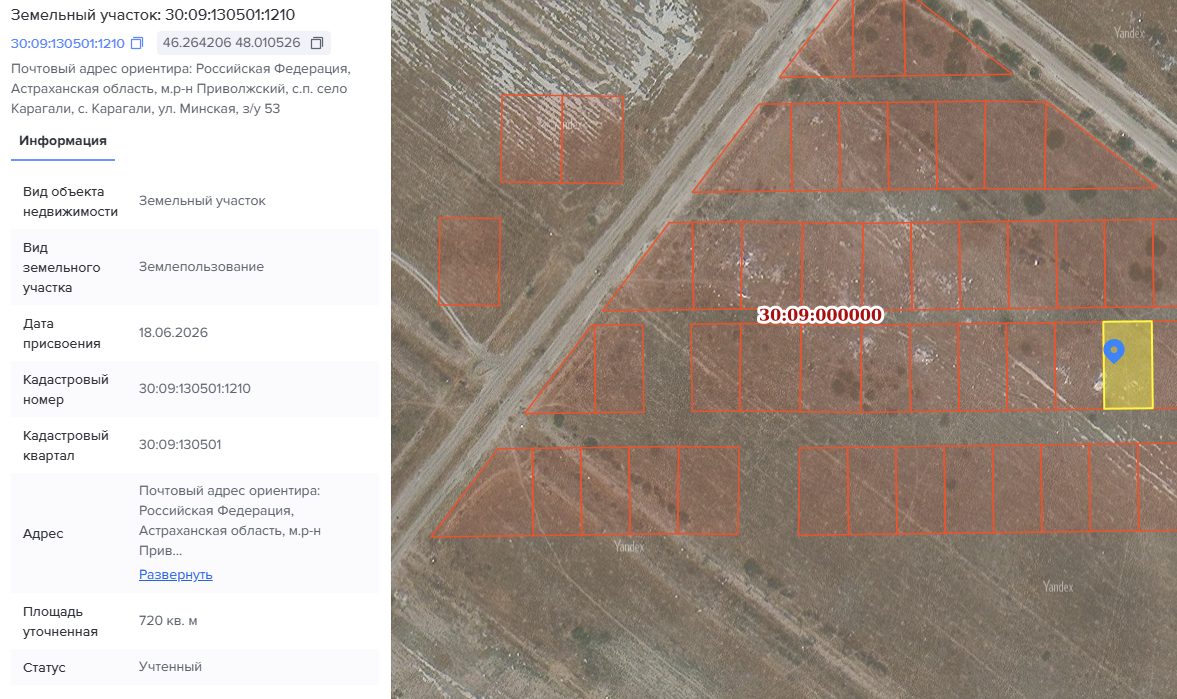Viewport: 1177px width, 699px height.
Task: Click the Площадь уточненная value 720 кв. м
Action: [168, 621]
